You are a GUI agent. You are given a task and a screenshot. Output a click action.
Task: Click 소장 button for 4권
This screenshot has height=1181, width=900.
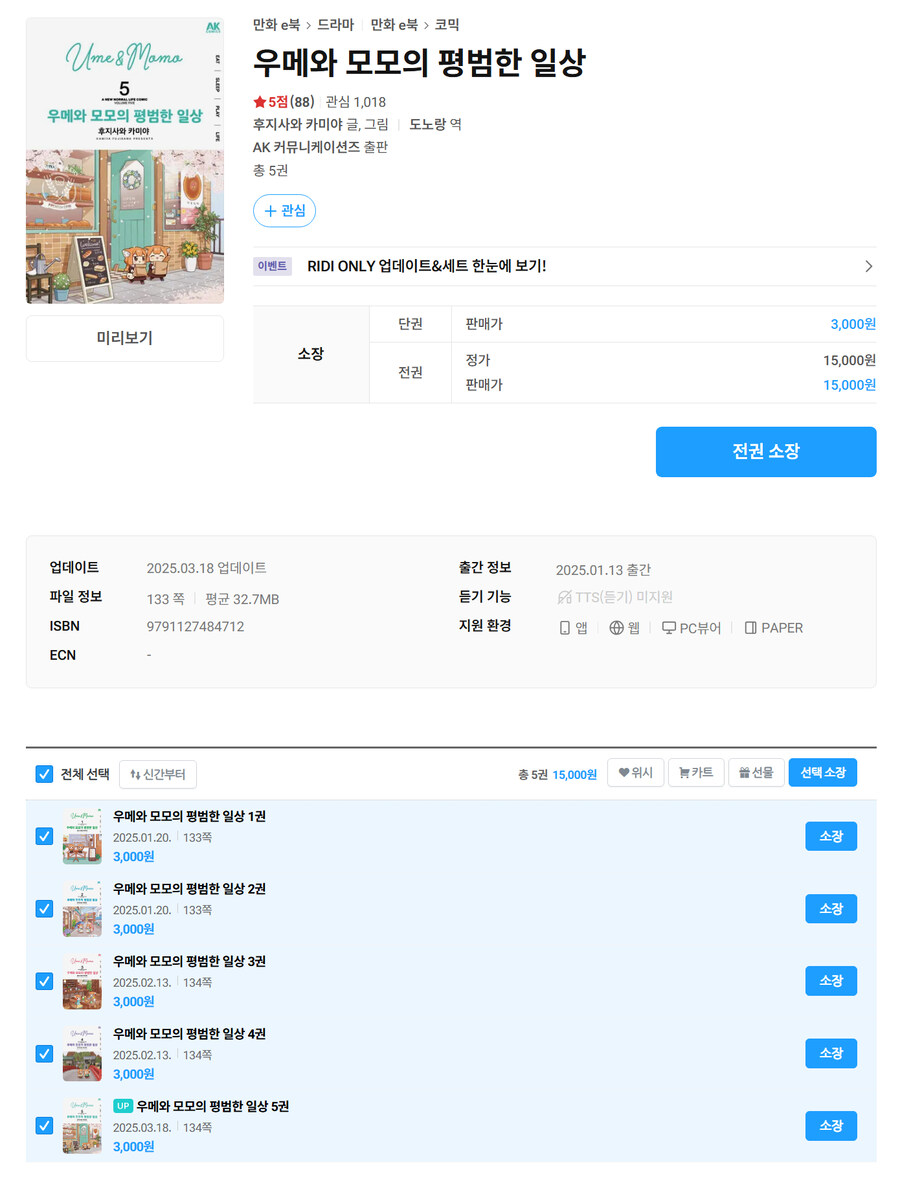pyautogui.click(x=831, y=1053)
